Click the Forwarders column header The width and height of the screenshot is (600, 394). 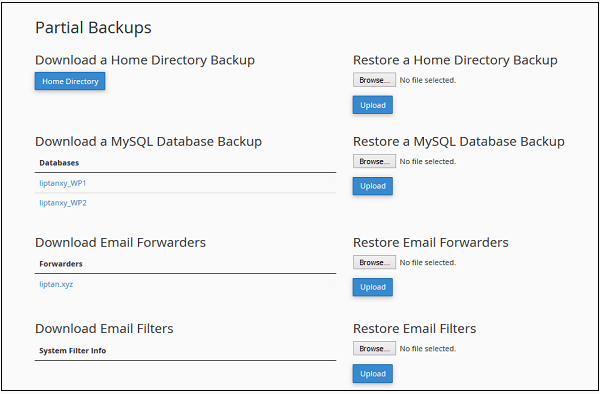click(x=61, y=264)
